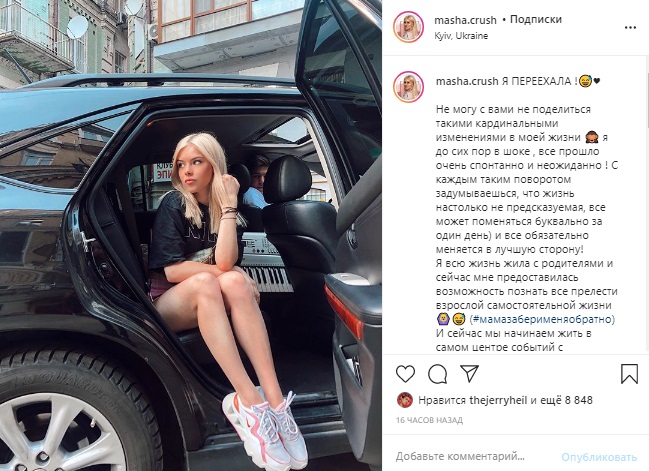Image resolution: width=649 pixels, height=471 pixels.
Task: Open the avatar beside the caption
Action: pyautogui.click(x=408, y=87)
